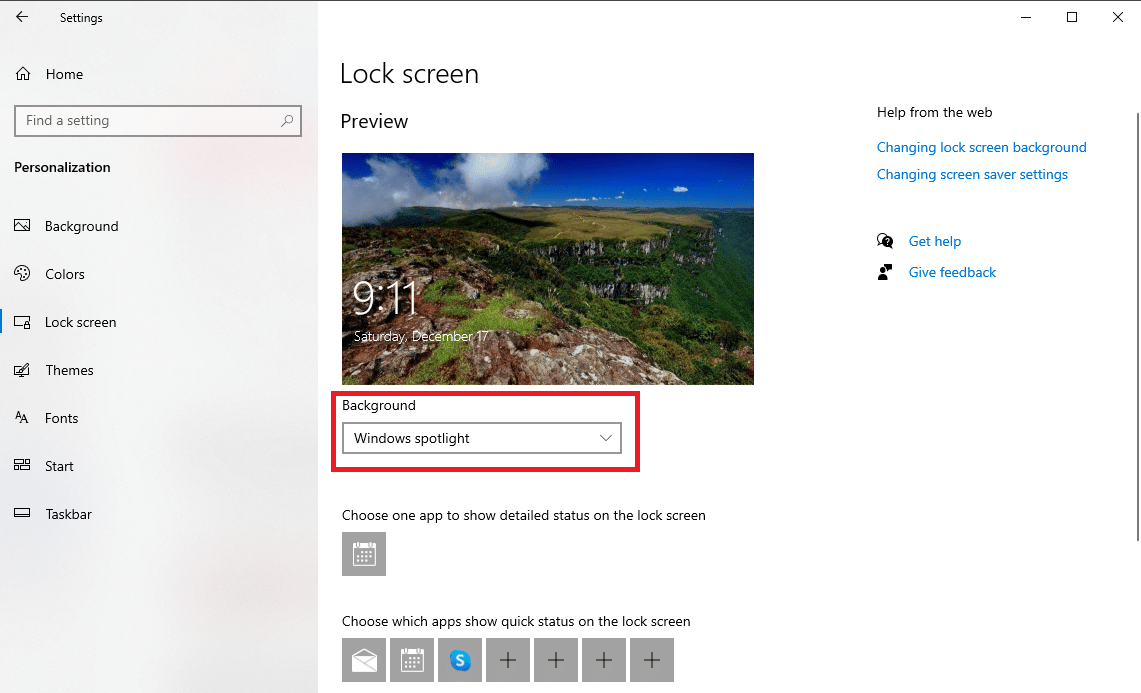Open Home in Settings sidebar
Image resolution: width=1141 pixels, height=693 pixels.
[x=49, y=74]
